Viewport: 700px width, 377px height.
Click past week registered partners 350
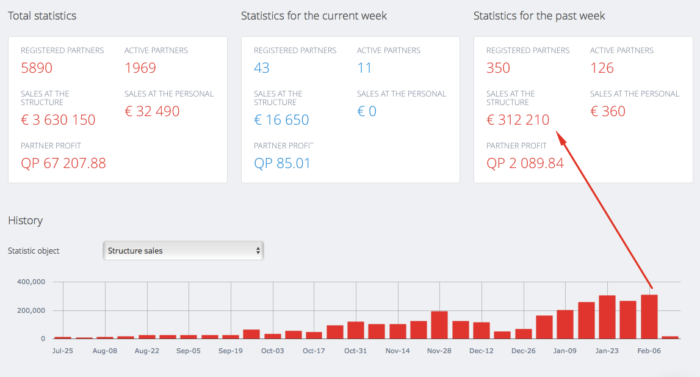click(x=498, y=68)
